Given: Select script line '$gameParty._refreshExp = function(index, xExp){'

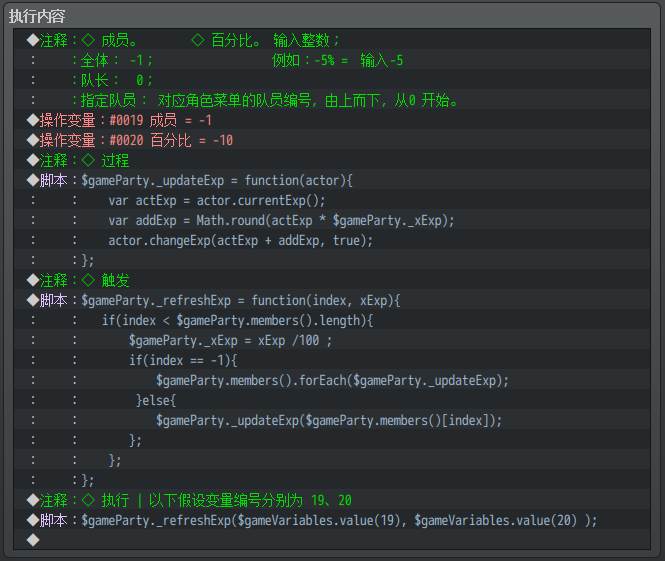Looking at the screenshot, I should 332,300.
